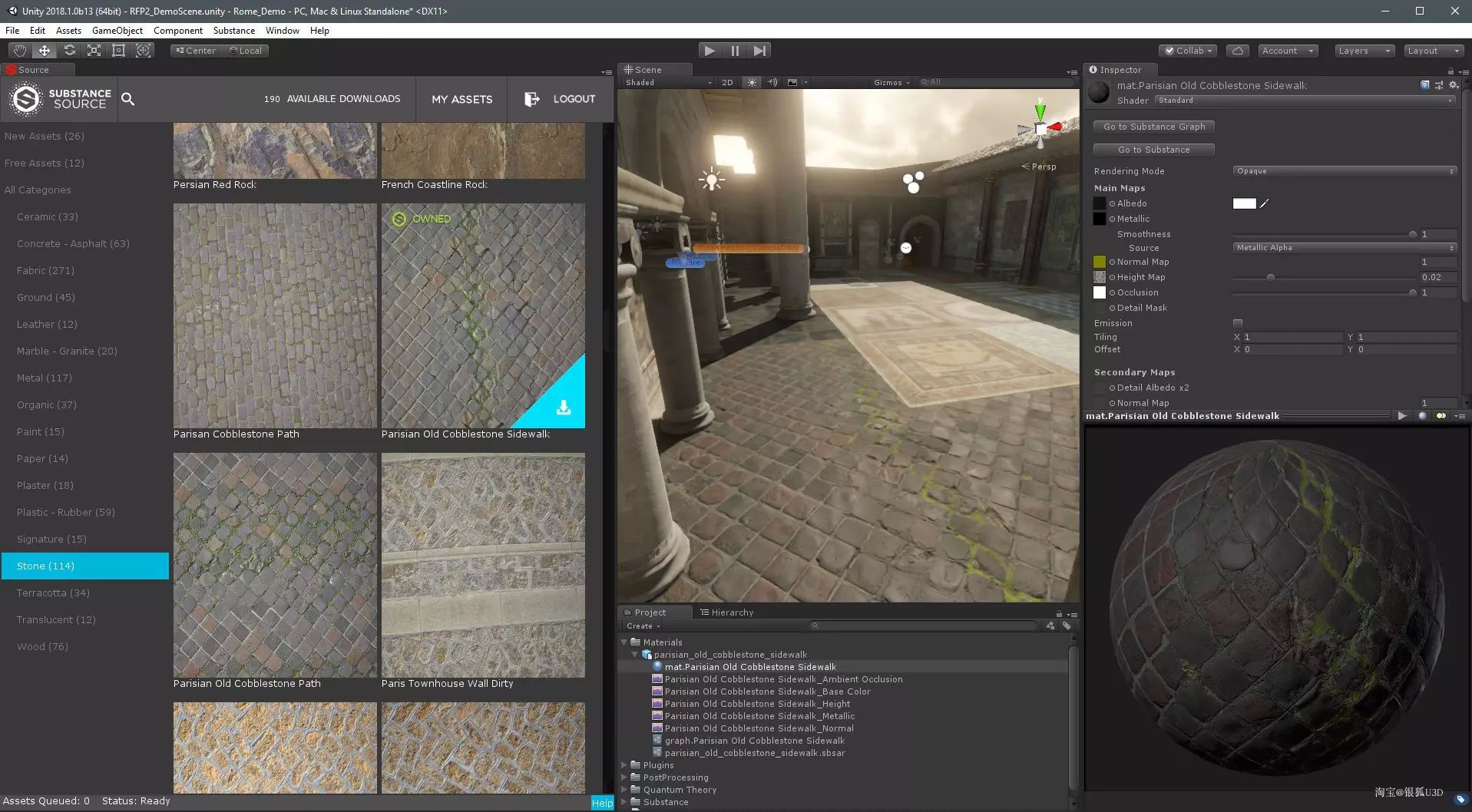Toggle the Center pivot mode button
Screen dimensions: 1472x812
click(195, 51)
